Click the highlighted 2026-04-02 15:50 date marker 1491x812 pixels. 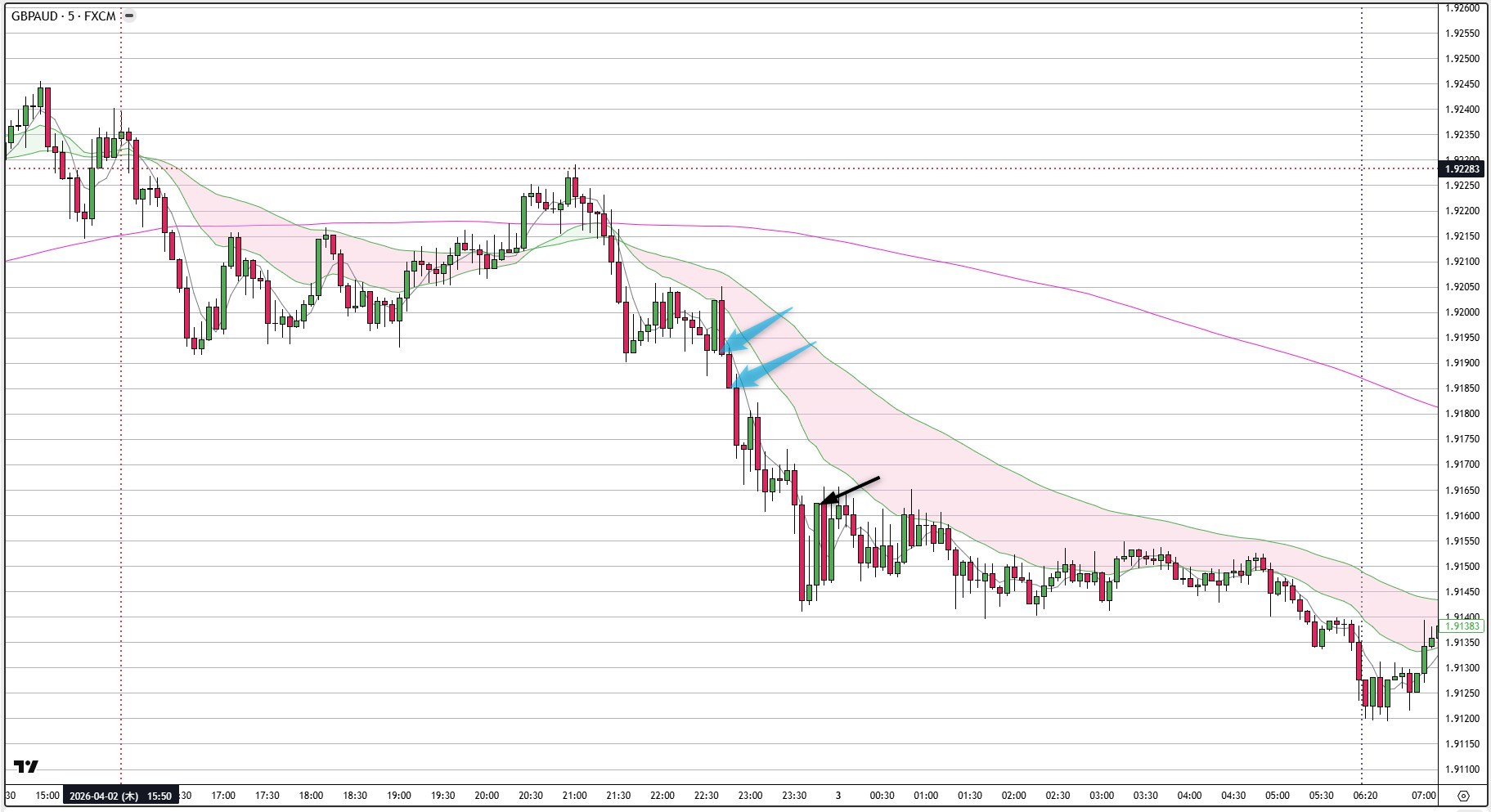coord(121,794)
